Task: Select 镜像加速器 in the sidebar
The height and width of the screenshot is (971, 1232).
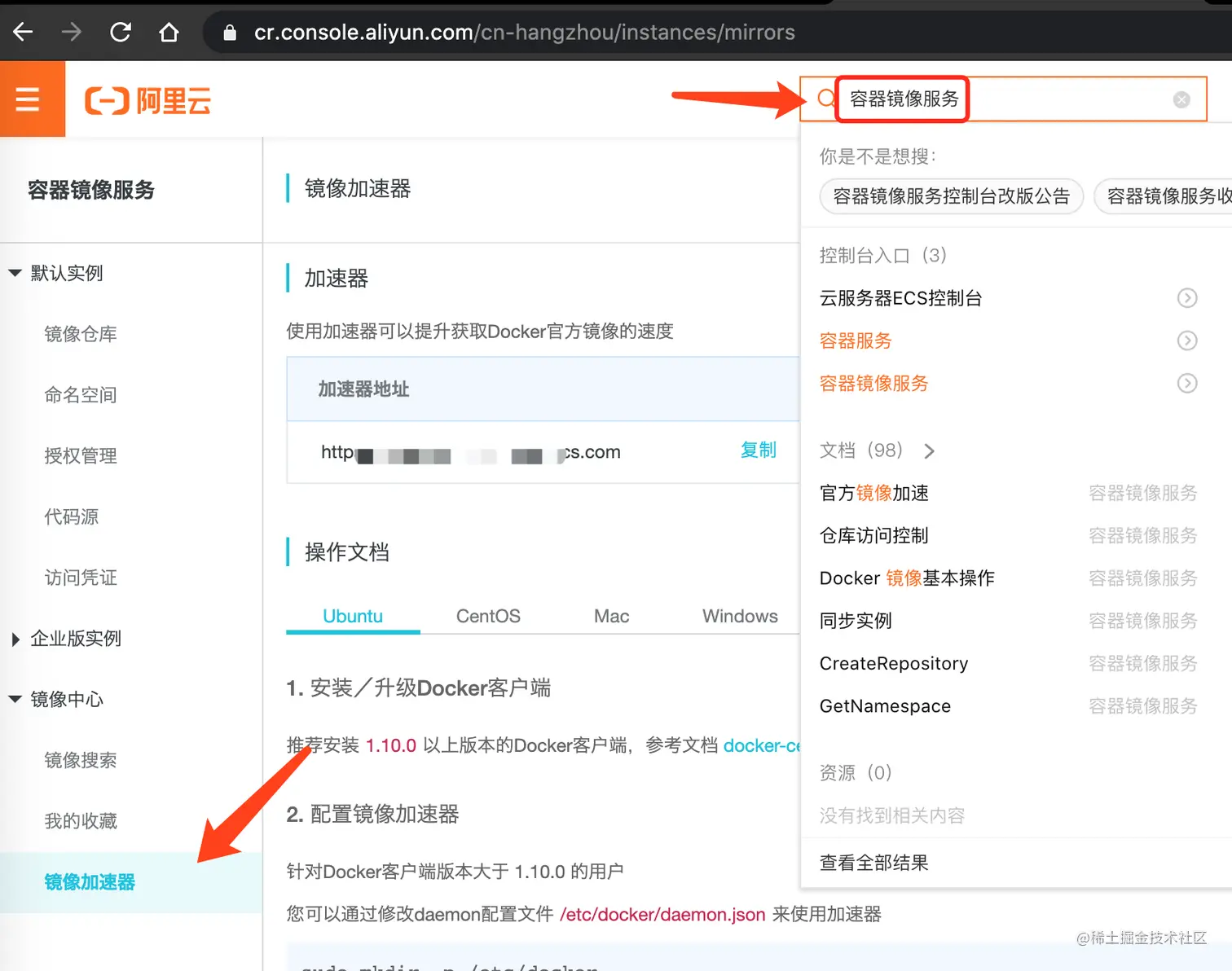Action: click(90, 882)
